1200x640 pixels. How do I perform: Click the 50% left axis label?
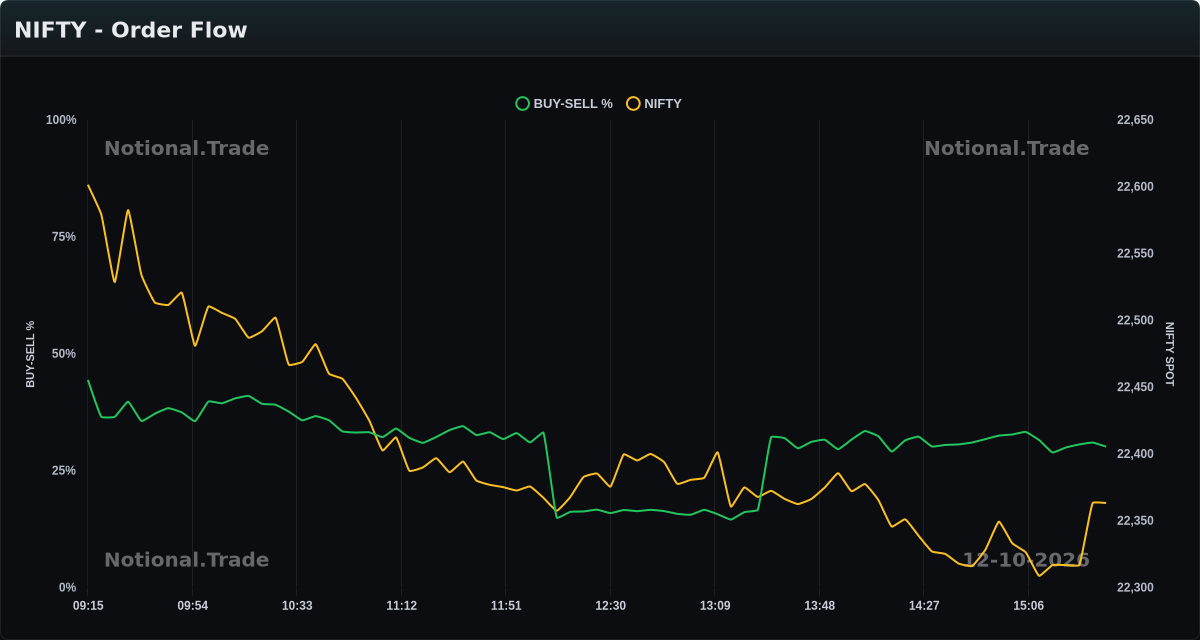click(x=64, y=354)
